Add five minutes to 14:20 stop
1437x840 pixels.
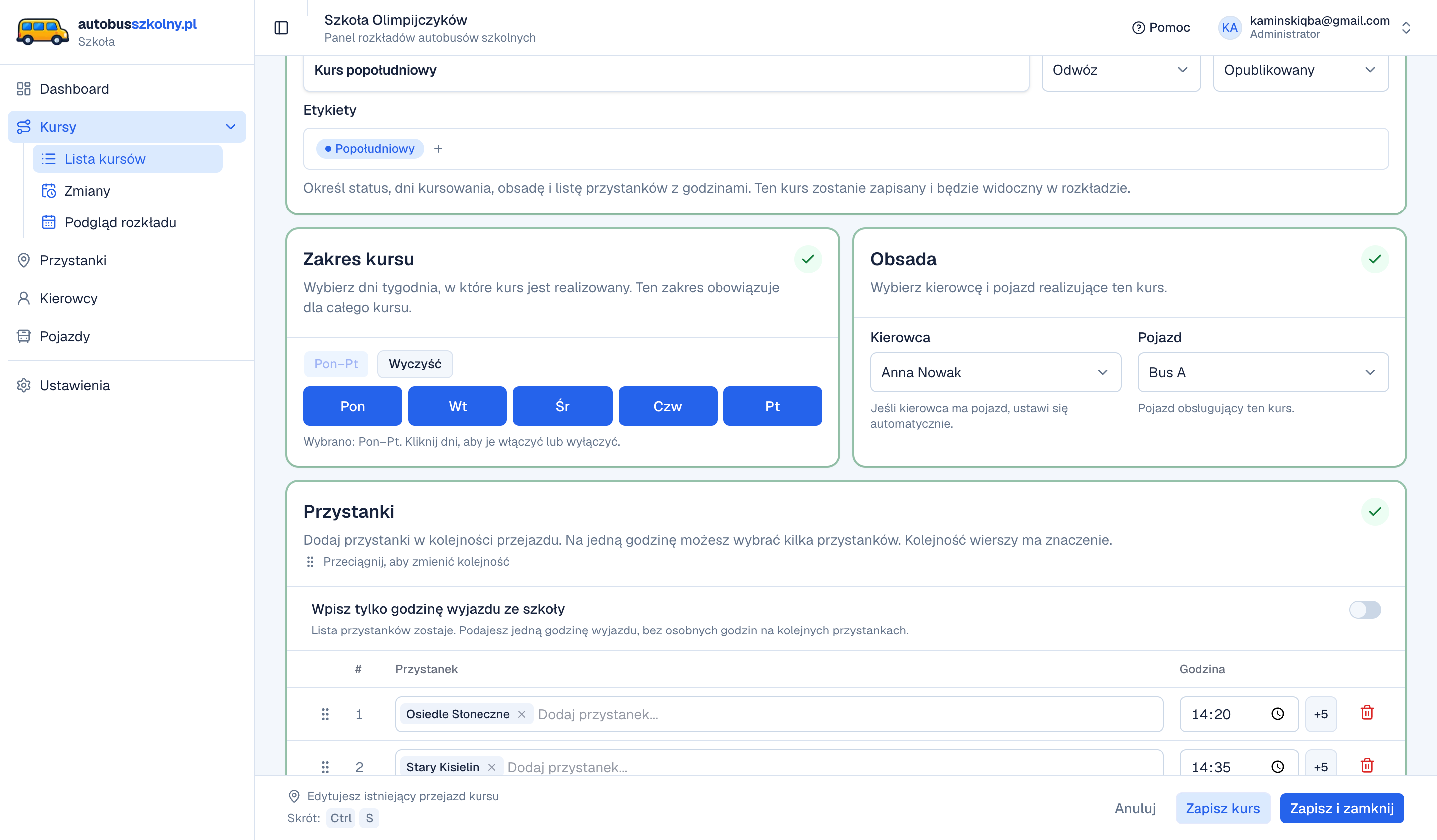1320,714
